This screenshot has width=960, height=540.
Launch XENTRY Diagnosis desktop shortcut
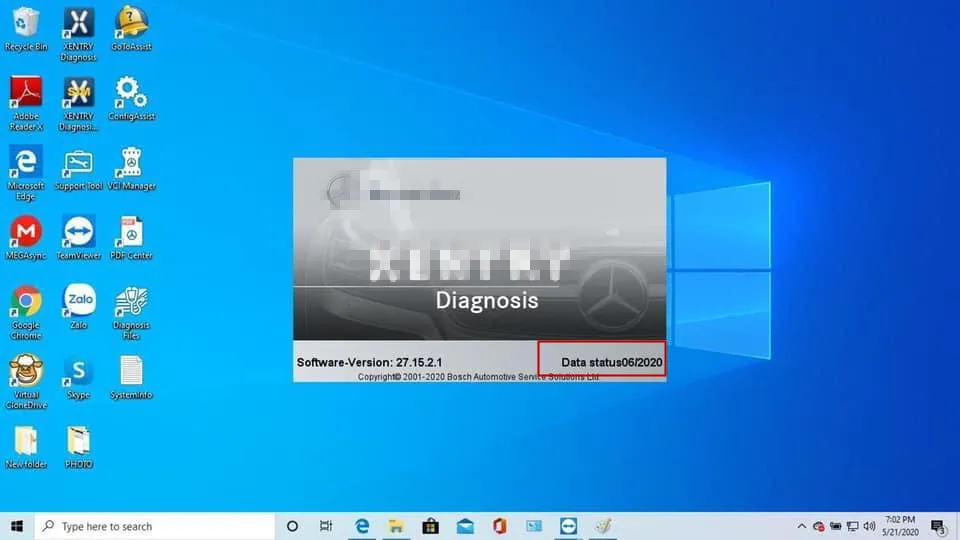(x=78, y=33)
